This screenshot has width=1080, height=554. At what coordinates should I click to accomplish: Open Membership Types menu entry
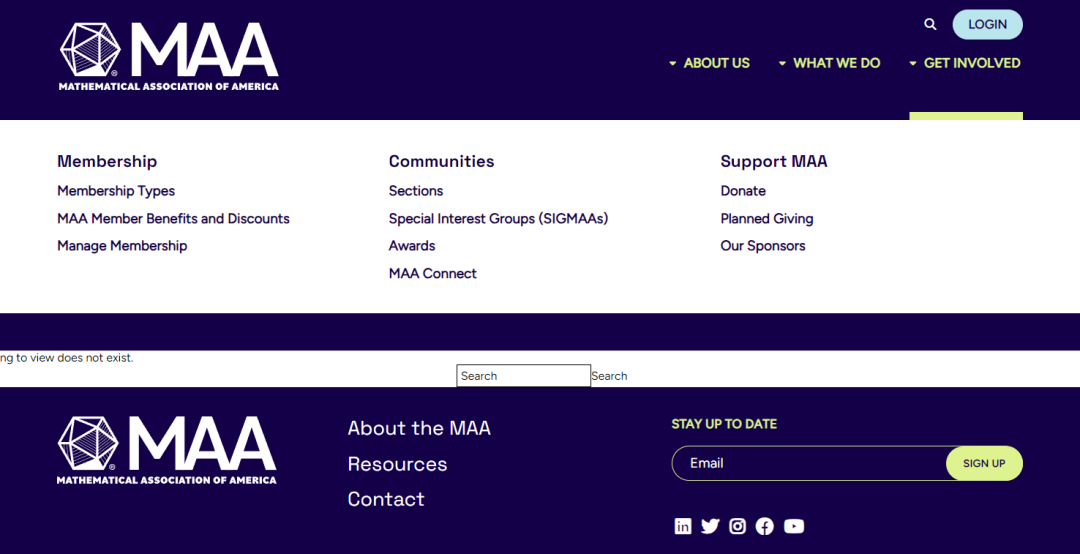coord(116,191)
